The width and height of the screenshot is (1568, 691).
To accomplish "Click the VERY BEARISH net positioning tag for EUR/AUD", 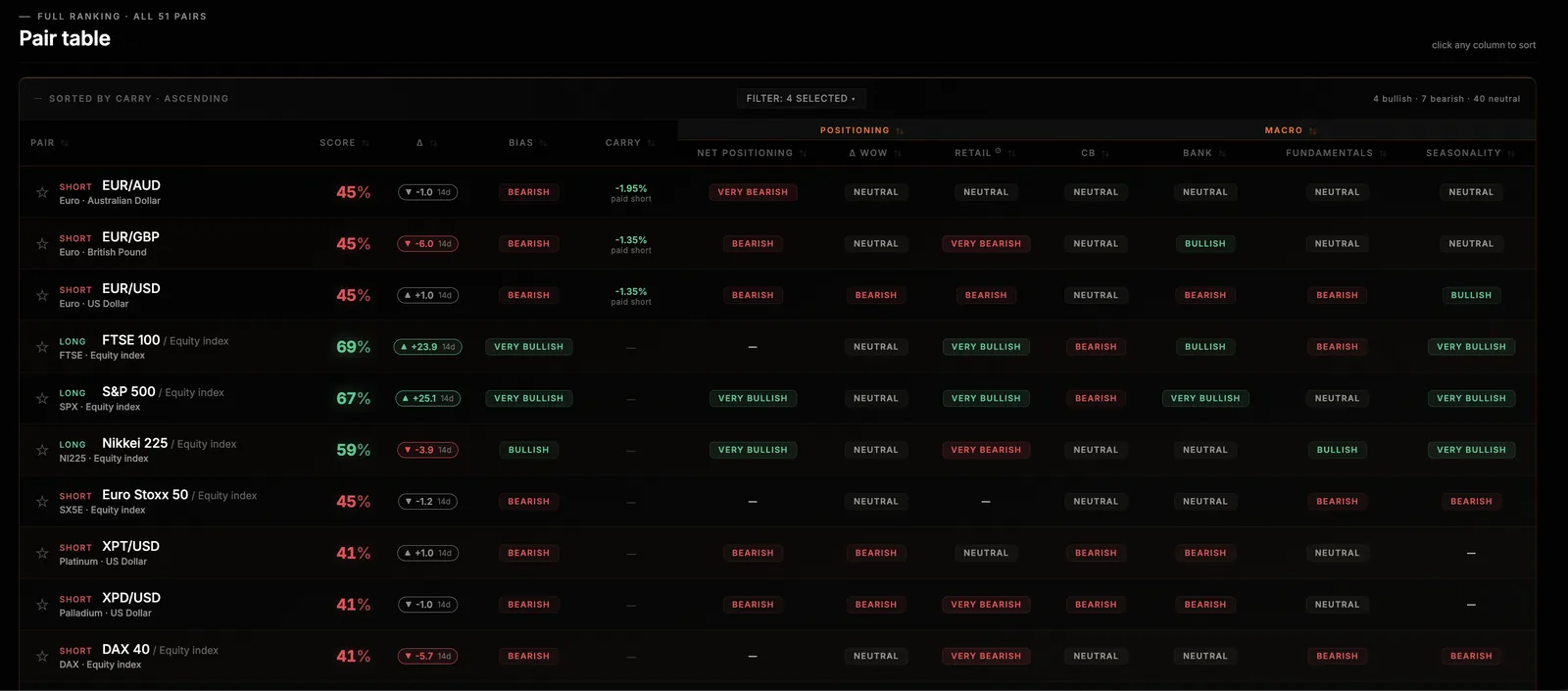I will [x=753, y=192].
